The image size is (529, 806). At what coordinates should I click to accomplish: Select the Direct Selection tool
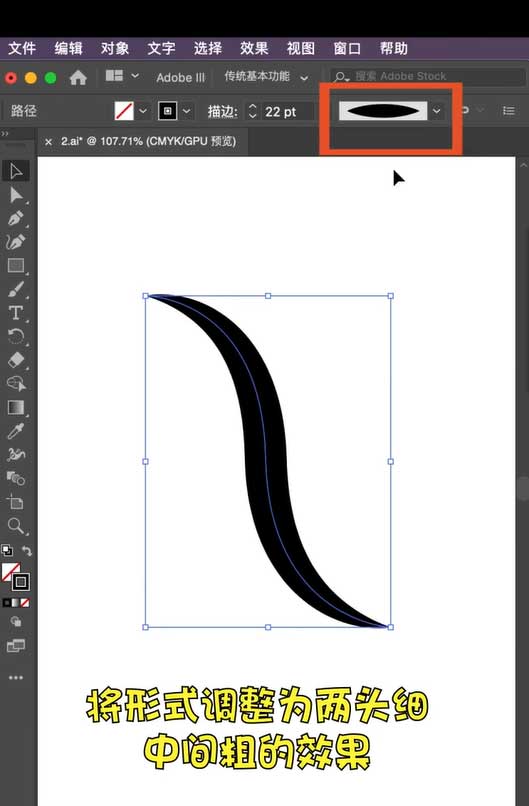(x=15, y=195)
